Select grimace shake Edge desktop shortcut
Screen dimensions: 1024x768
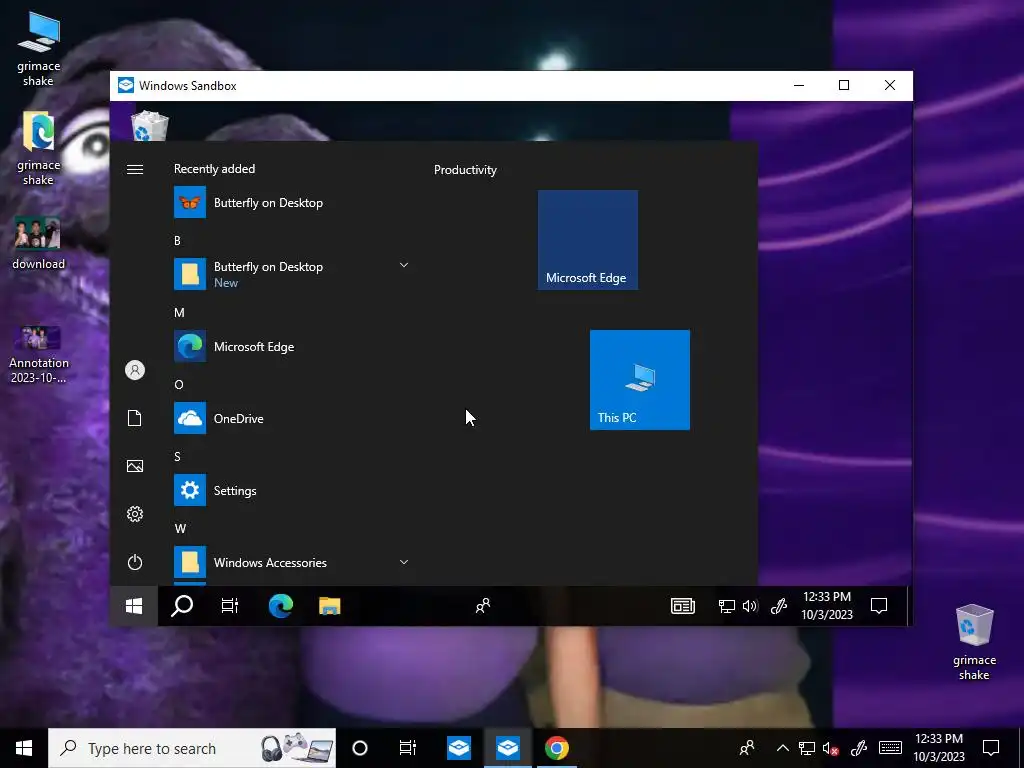click(x=39, y=148)
